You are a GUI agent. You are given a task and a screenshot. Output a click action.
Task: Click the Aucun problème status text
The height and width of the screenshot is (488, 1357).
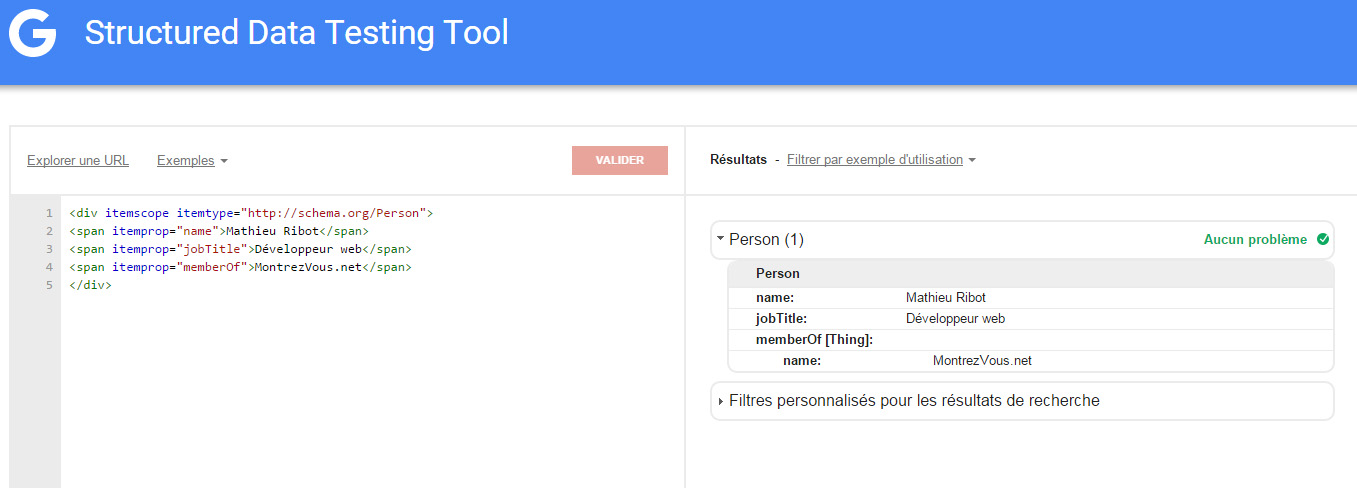pyautogui.click(x=1255, y=240)
